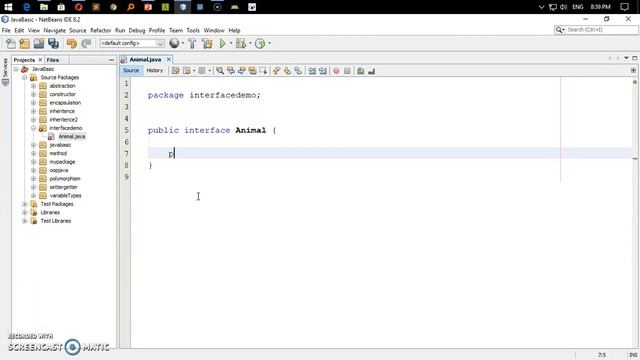Click the Save All toolbar icon
Screen dimensions: 640x360
[53, 43]
